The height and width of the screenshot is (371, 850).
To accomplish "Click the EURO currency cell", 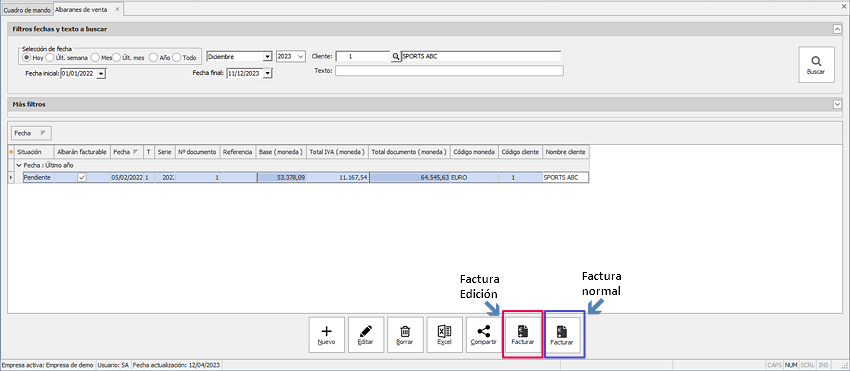I will tap(474, 177).
